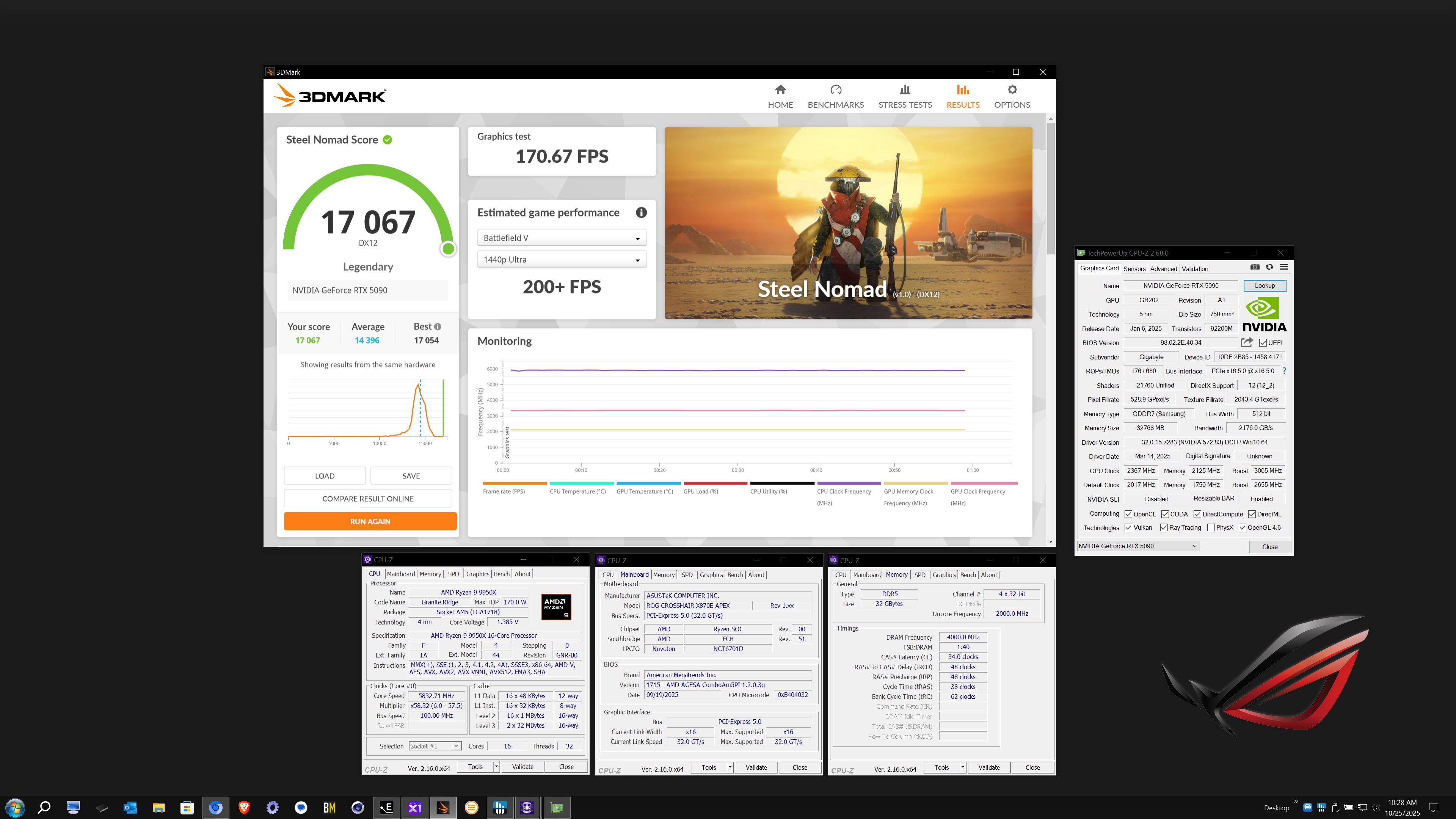Viewport: 1456px width, 819px height.
Task: Open the GPU-Z hamburger menu icon
Action: coord(1283,267)
